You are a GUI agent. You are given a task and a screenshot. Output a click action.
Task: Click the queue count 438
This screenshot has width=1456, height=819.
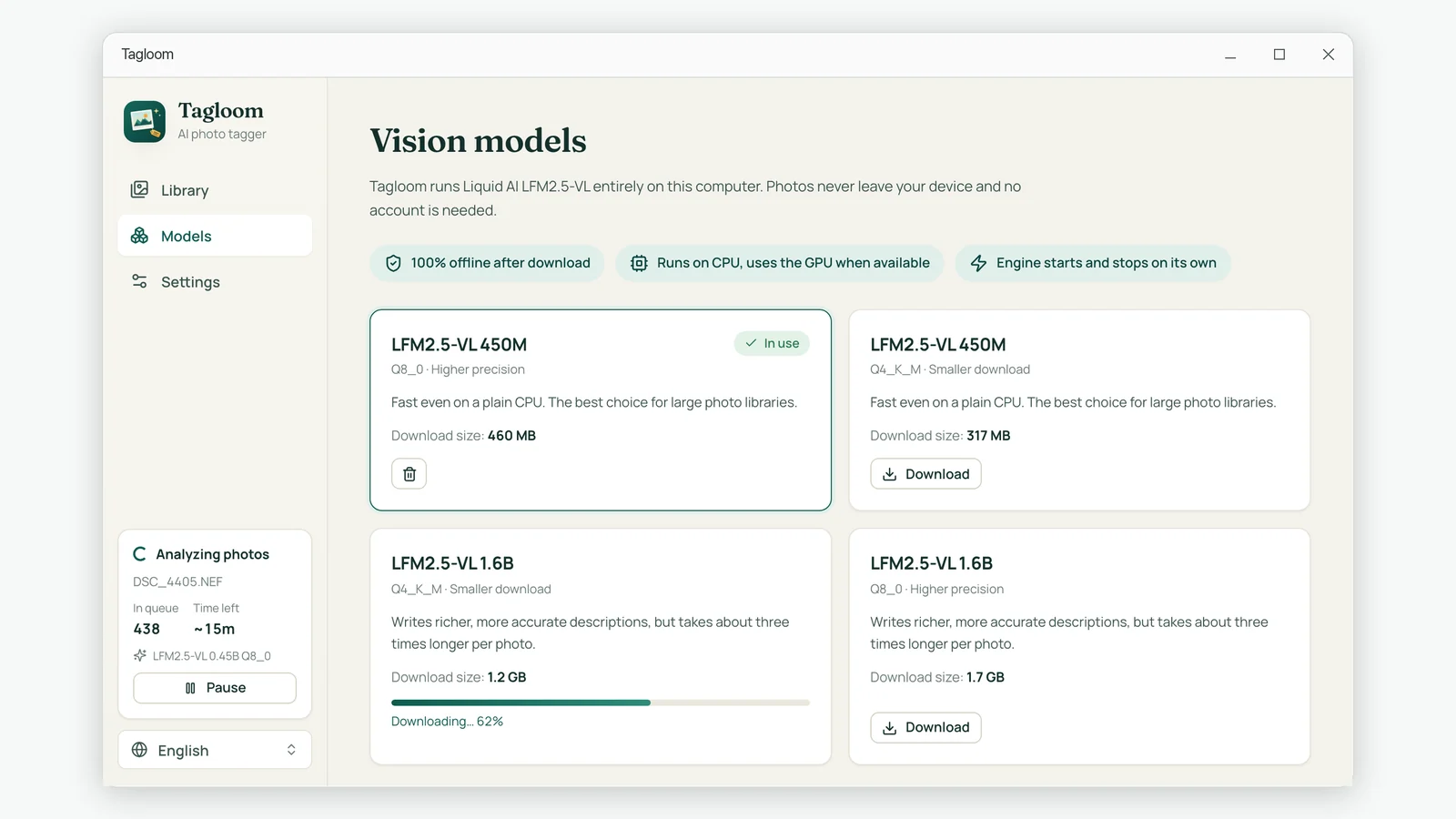tap(147, 629)
